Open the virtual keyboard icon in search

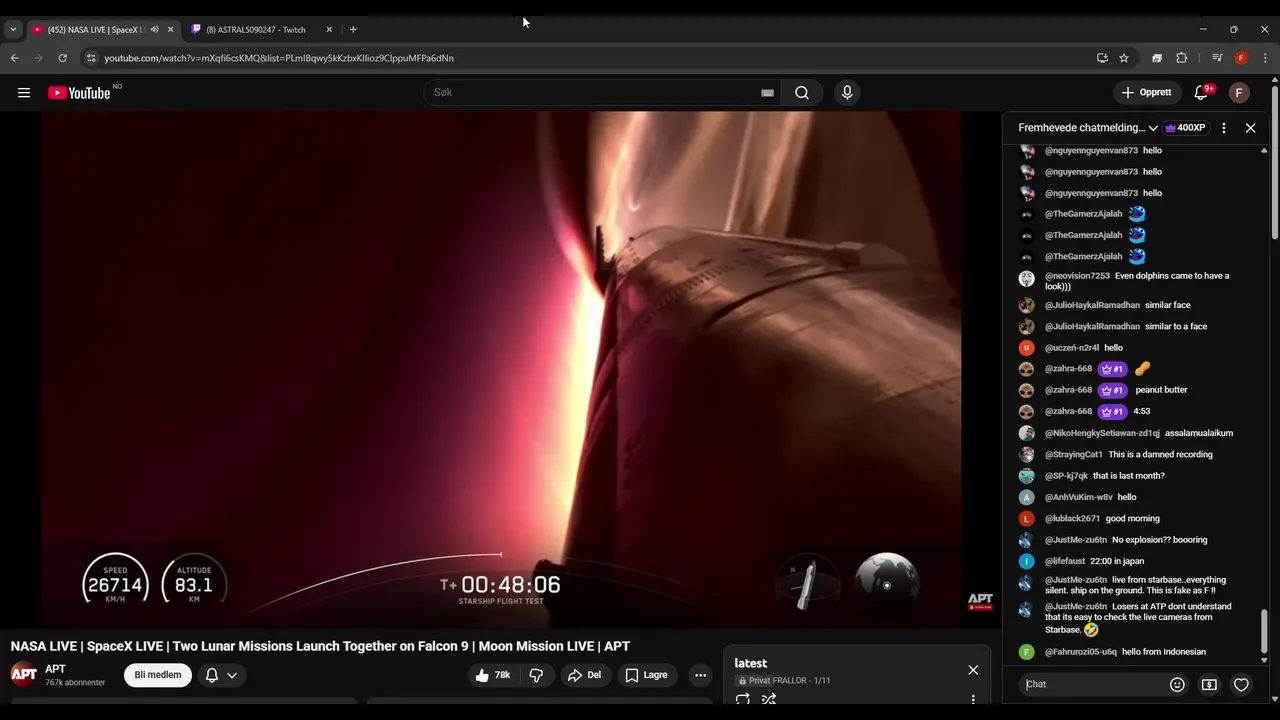tap(767, 93)
